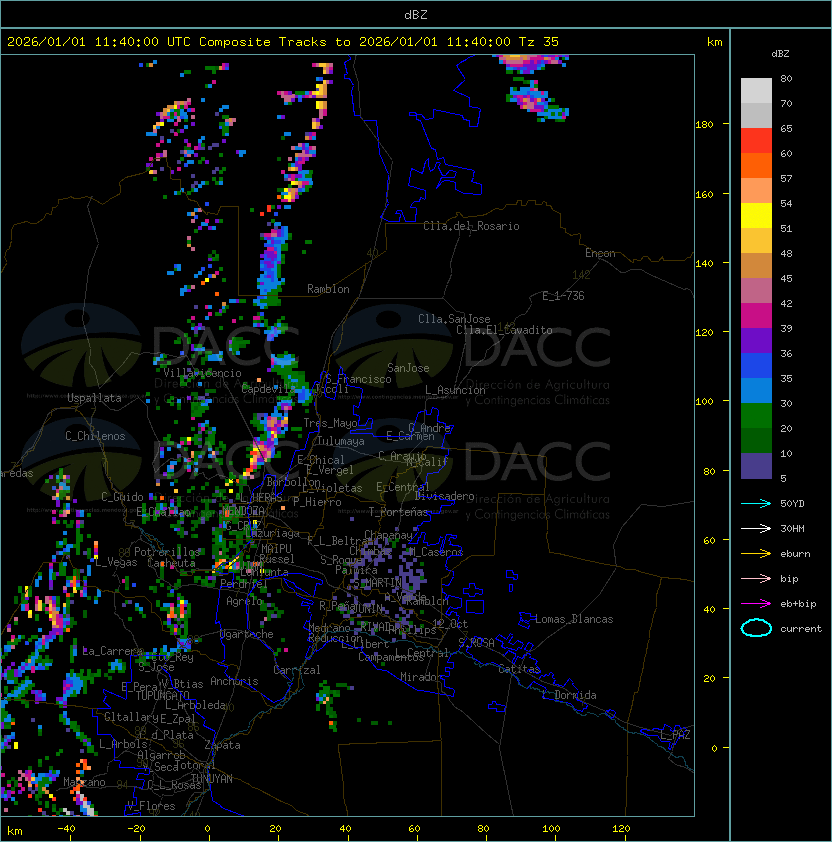Click the 'Tz 35' value in header
The width and height of the screenshot is (832, 842).
(x=539, y=42)
